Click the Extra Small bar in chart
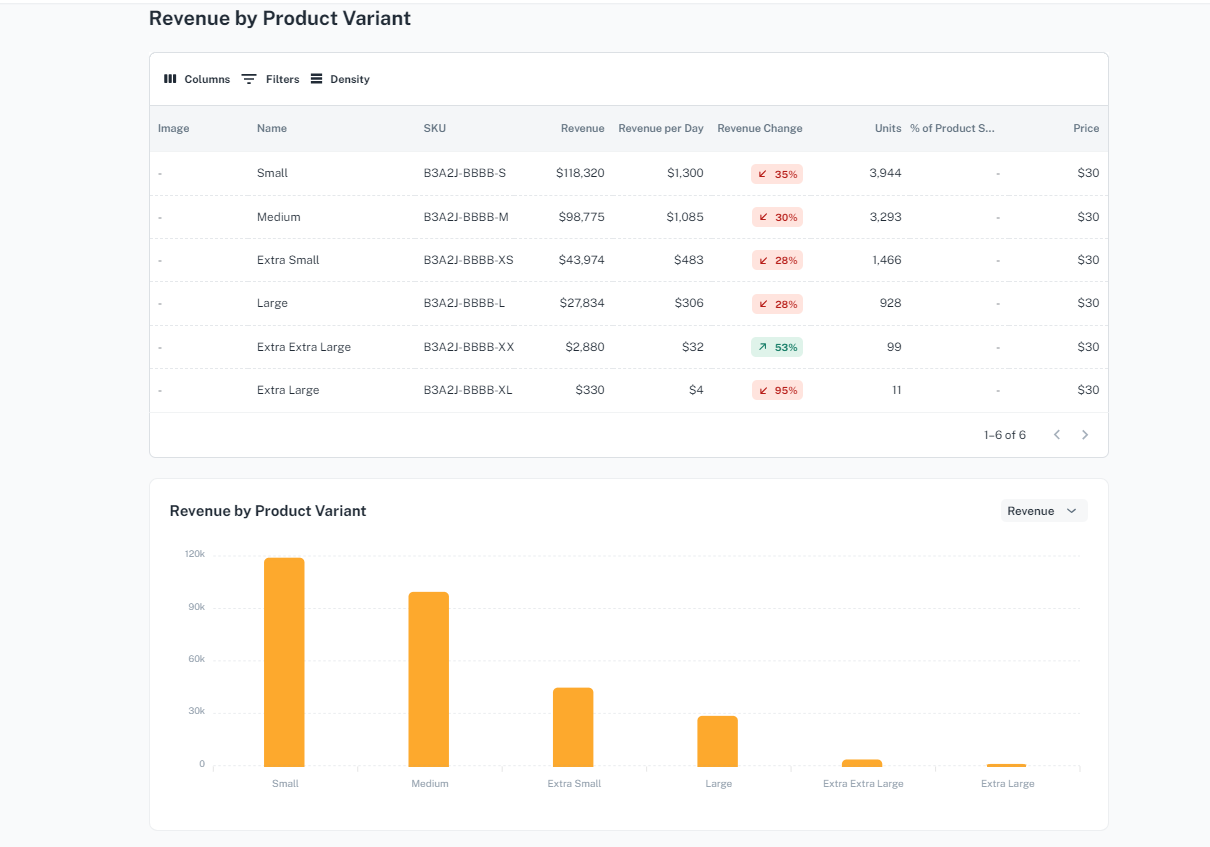 pos(573,727)
